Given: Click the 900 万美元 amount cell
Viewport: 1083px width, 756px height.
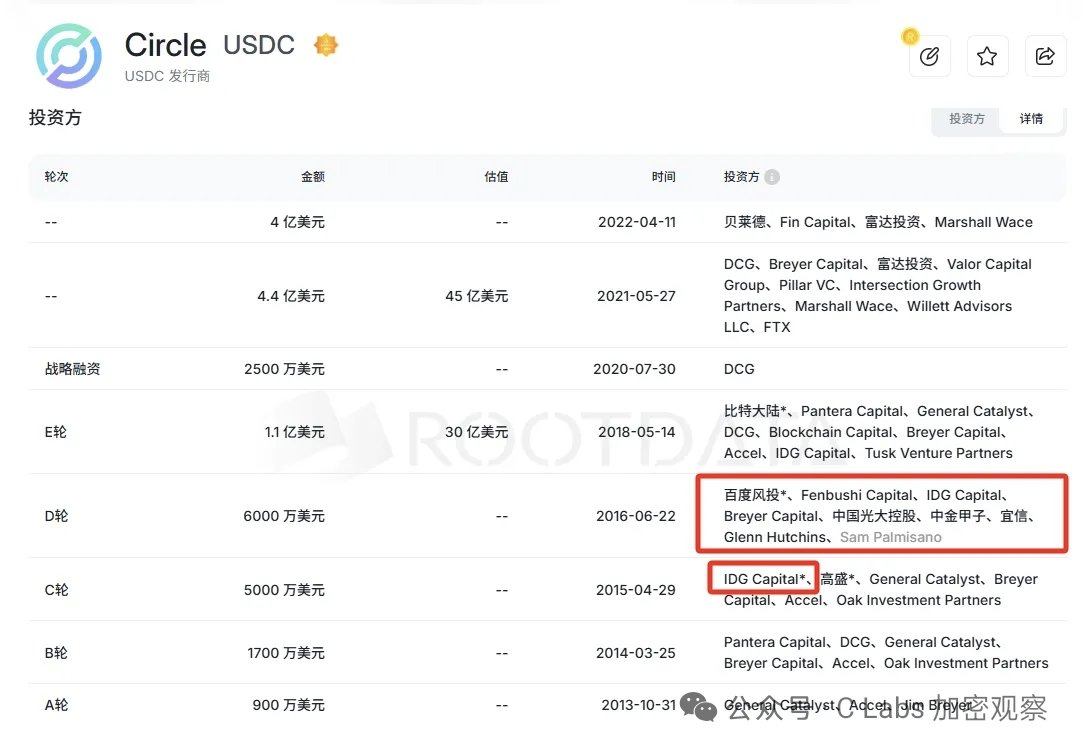Looking at the screenshot, I should tap(289, 706).
